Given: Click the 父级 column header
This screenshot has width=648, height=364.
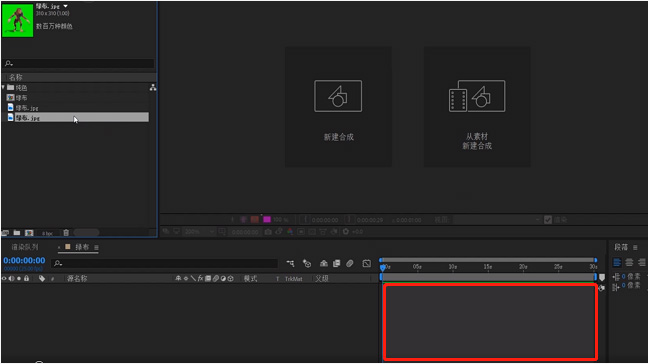Looking at the screenshot, I should click(x=322, y=278).
